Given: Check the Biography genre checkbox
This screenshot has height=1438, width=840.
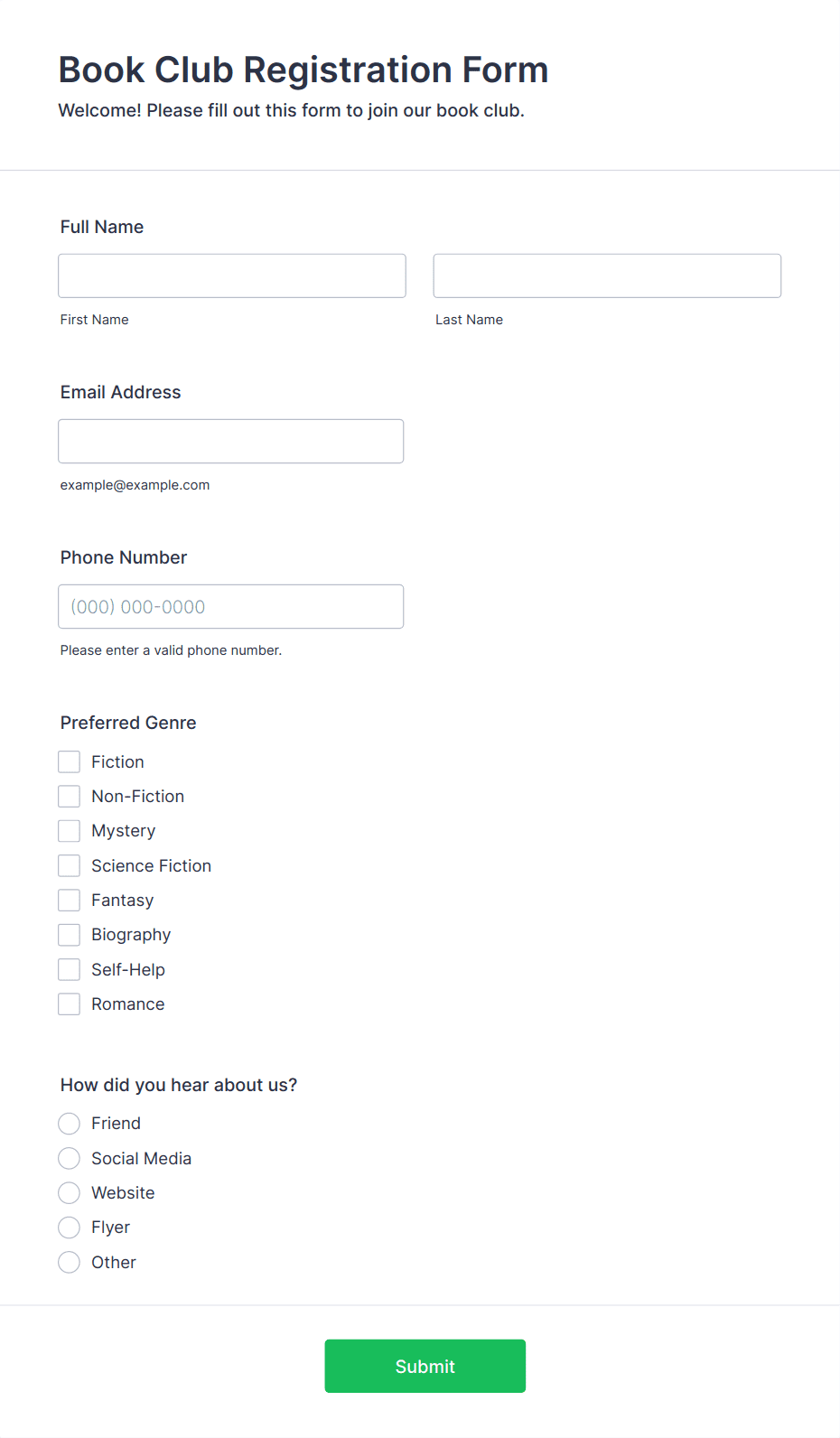Looking at the screenshot, I should pyautogui.click(x=69, y=934).
